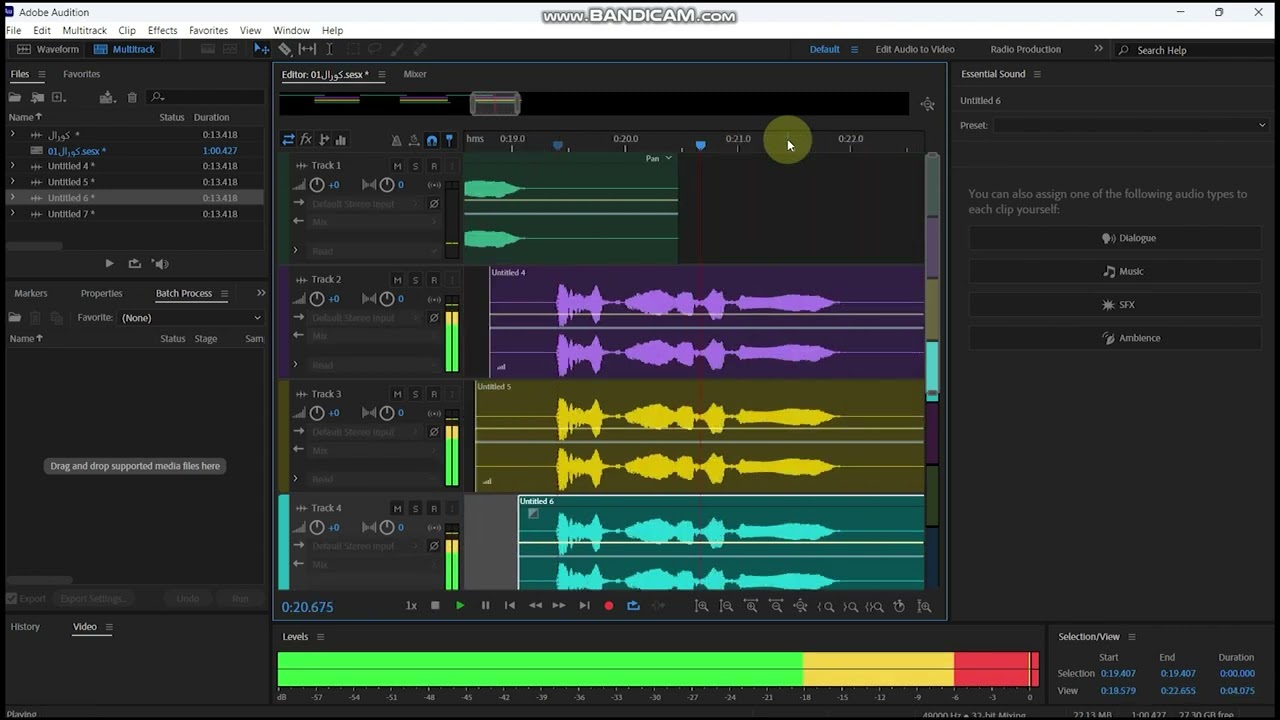Adjust Track 2 pan knob
Viewport: 1280px width, 720px height.
(387, 299)
